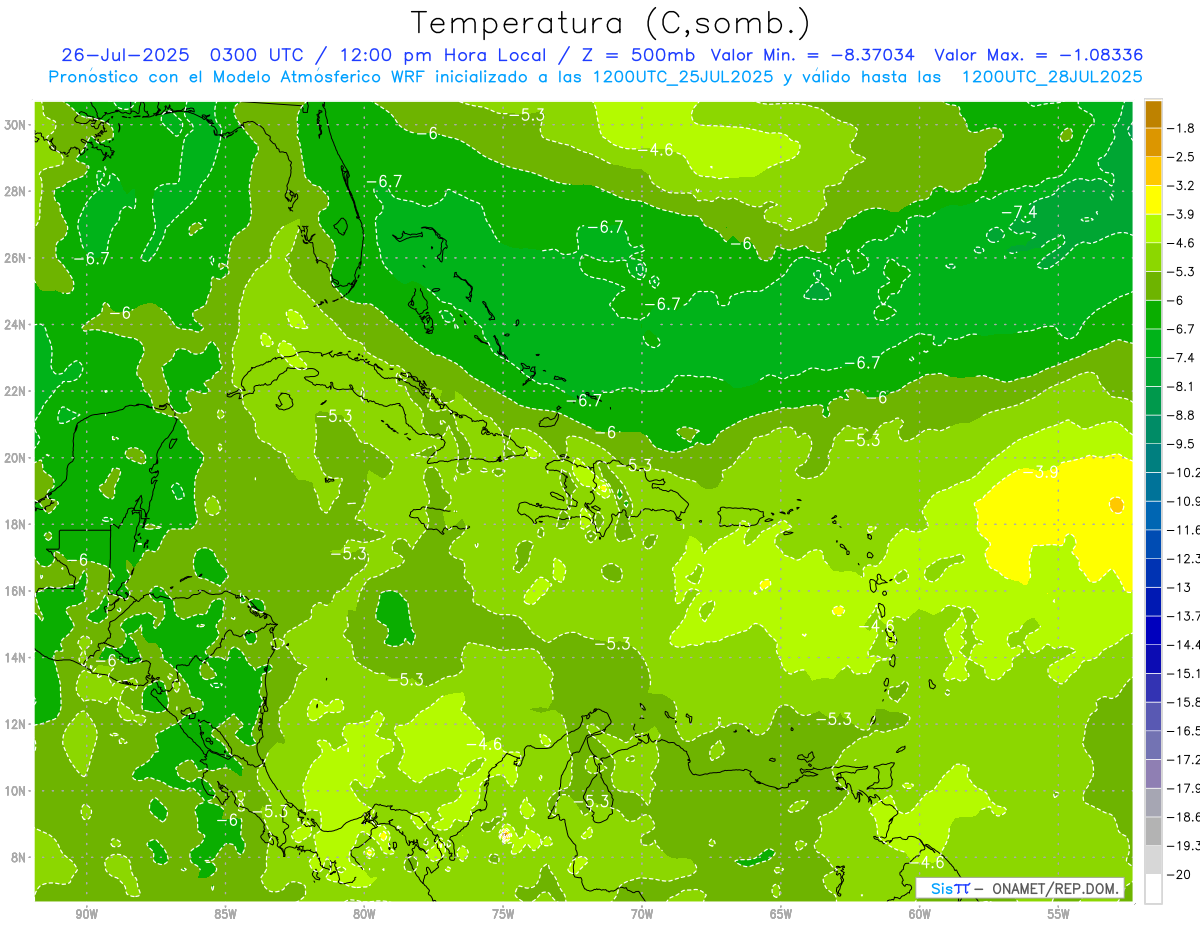Click the legend value '-20'
1200x927 pixels.
coord(1179,874)
